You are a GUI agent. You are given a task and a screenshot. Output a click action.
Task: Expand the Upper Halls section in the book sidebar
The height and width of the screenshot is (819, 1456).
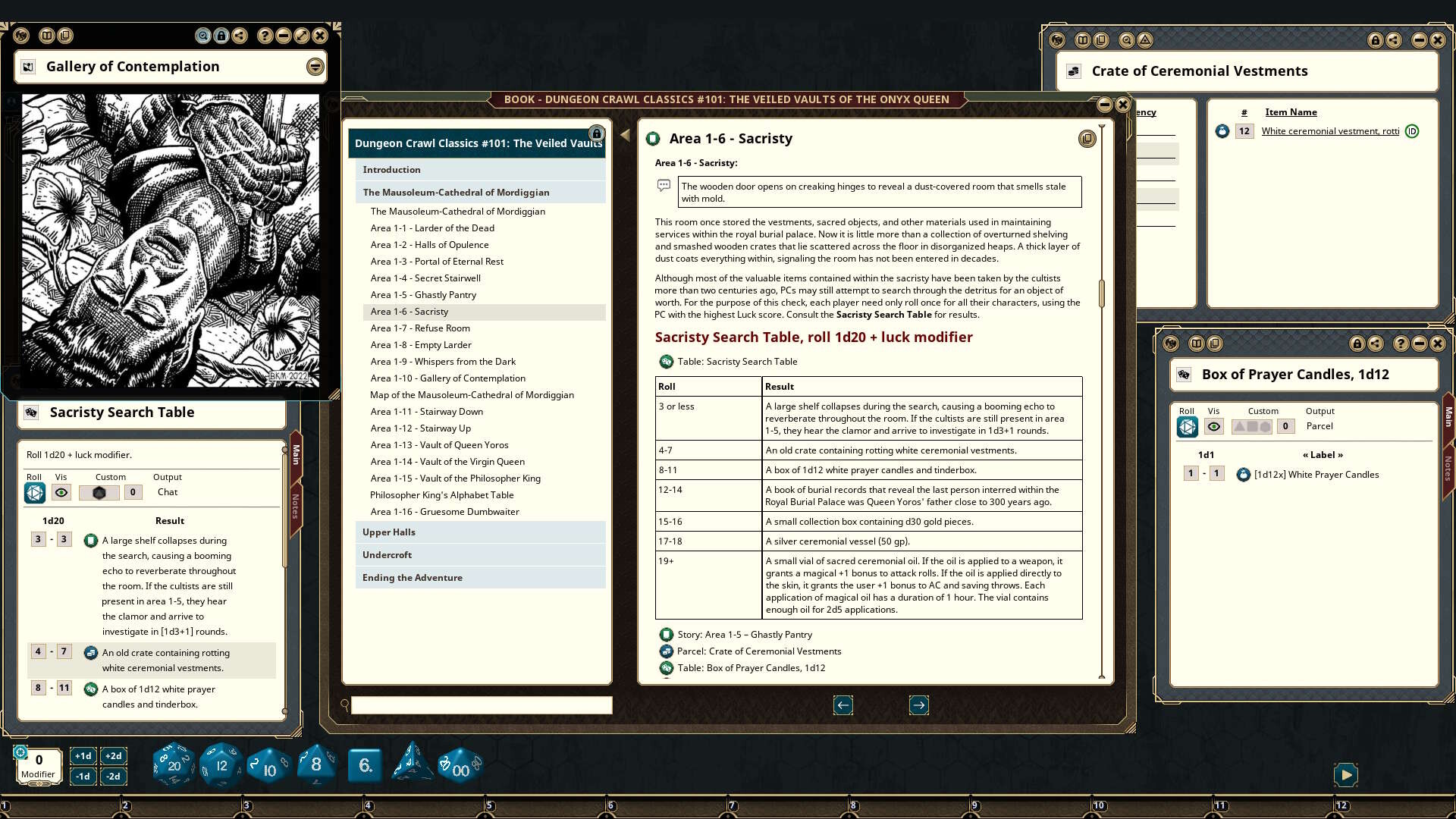[388, 532]
